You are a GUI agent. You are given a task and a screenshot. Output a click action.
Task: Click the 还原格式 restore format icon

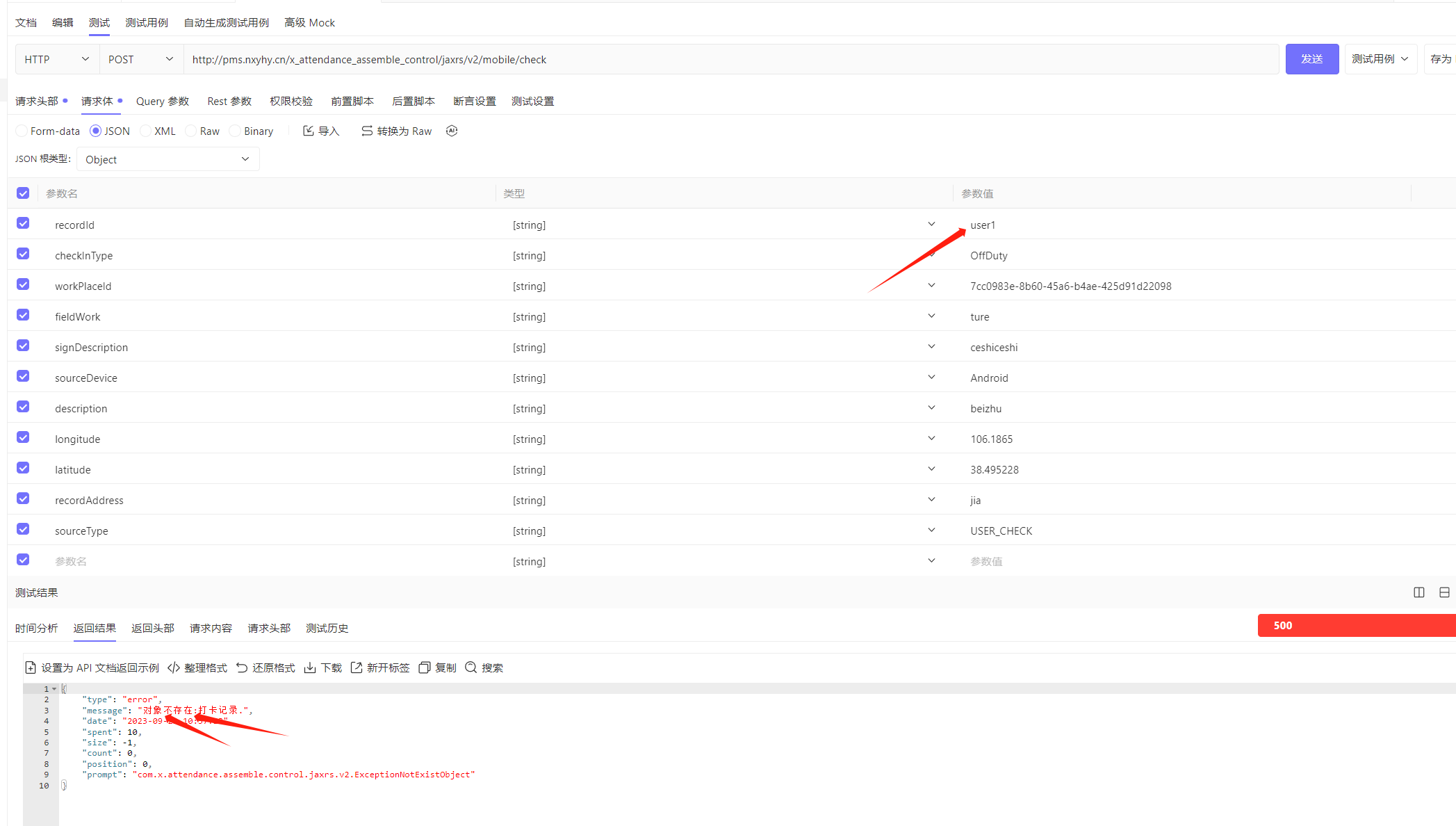242,667
